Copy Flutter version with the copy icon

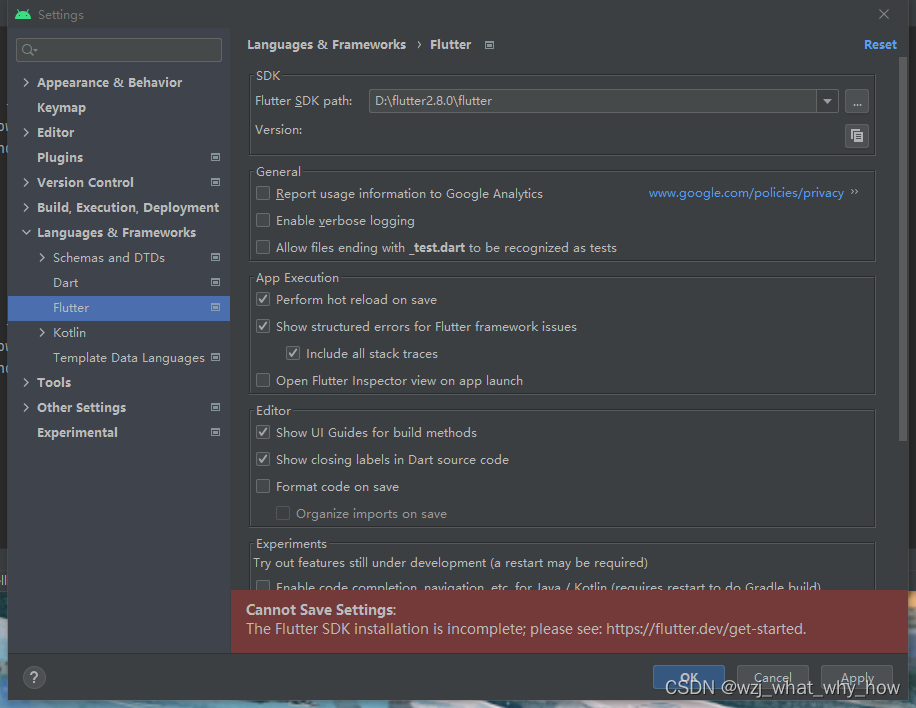tap(856, 136)
